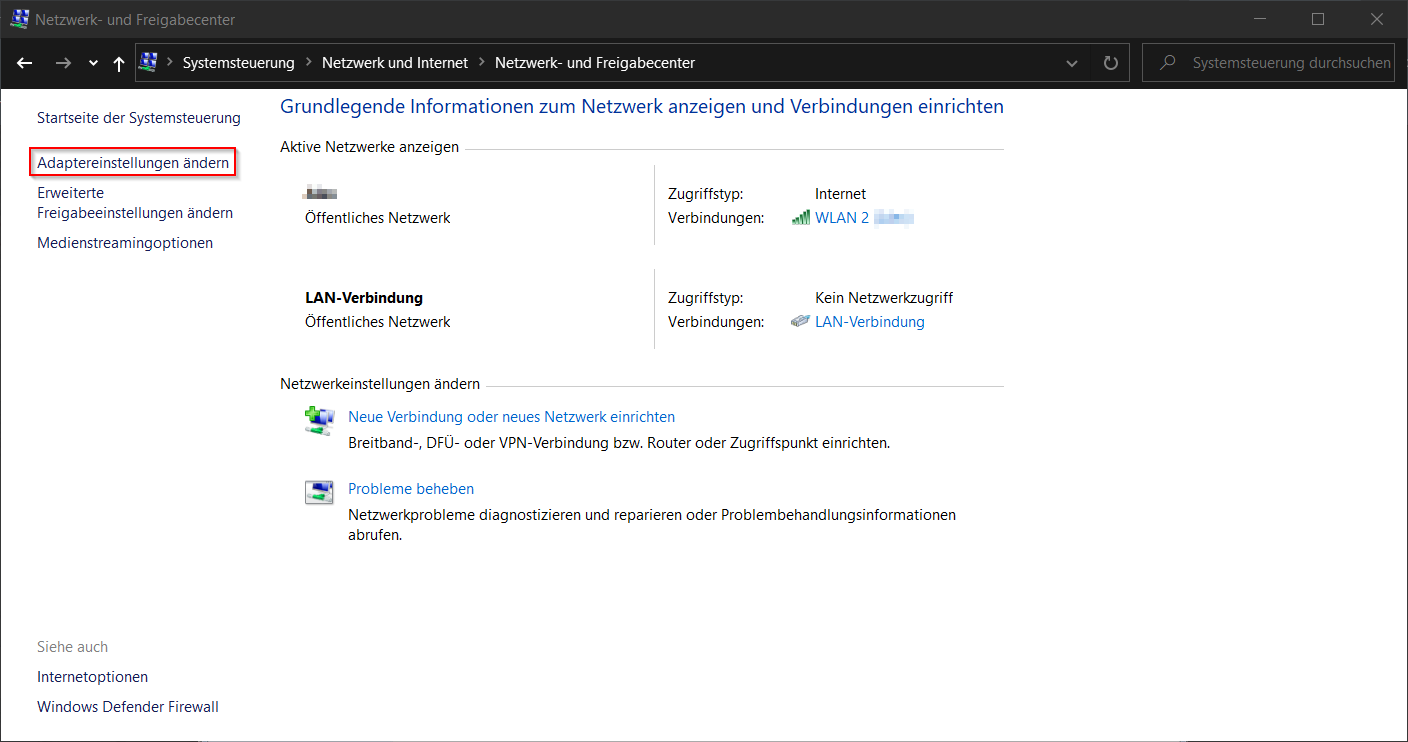Open the recent locations dropdown arrow

[93, 63]
